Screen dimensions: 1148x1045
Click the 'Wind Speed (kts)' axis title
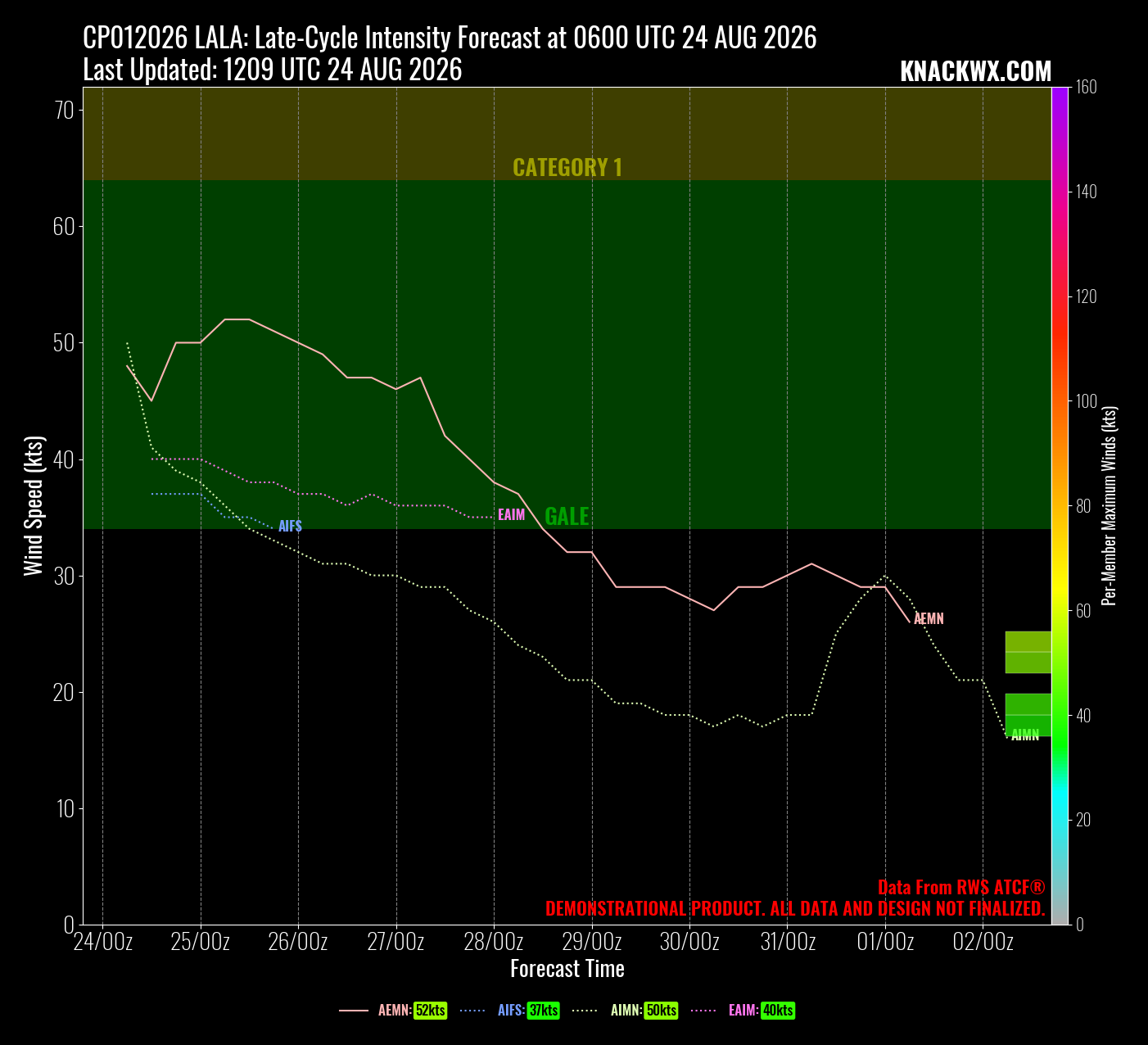click(x=33, y=505)
